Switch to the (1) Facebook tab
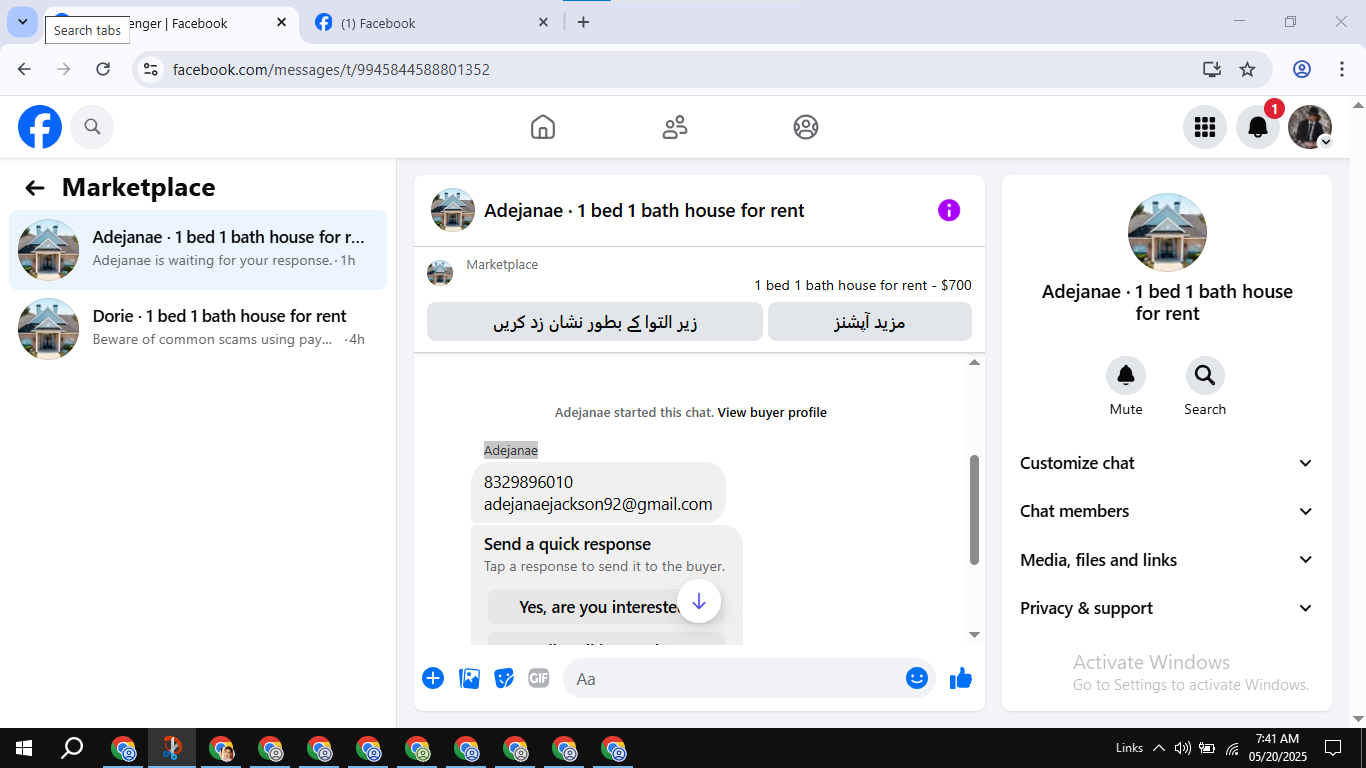The height and width of the screenshot is (768, 1366). click(x=430, y=23)
